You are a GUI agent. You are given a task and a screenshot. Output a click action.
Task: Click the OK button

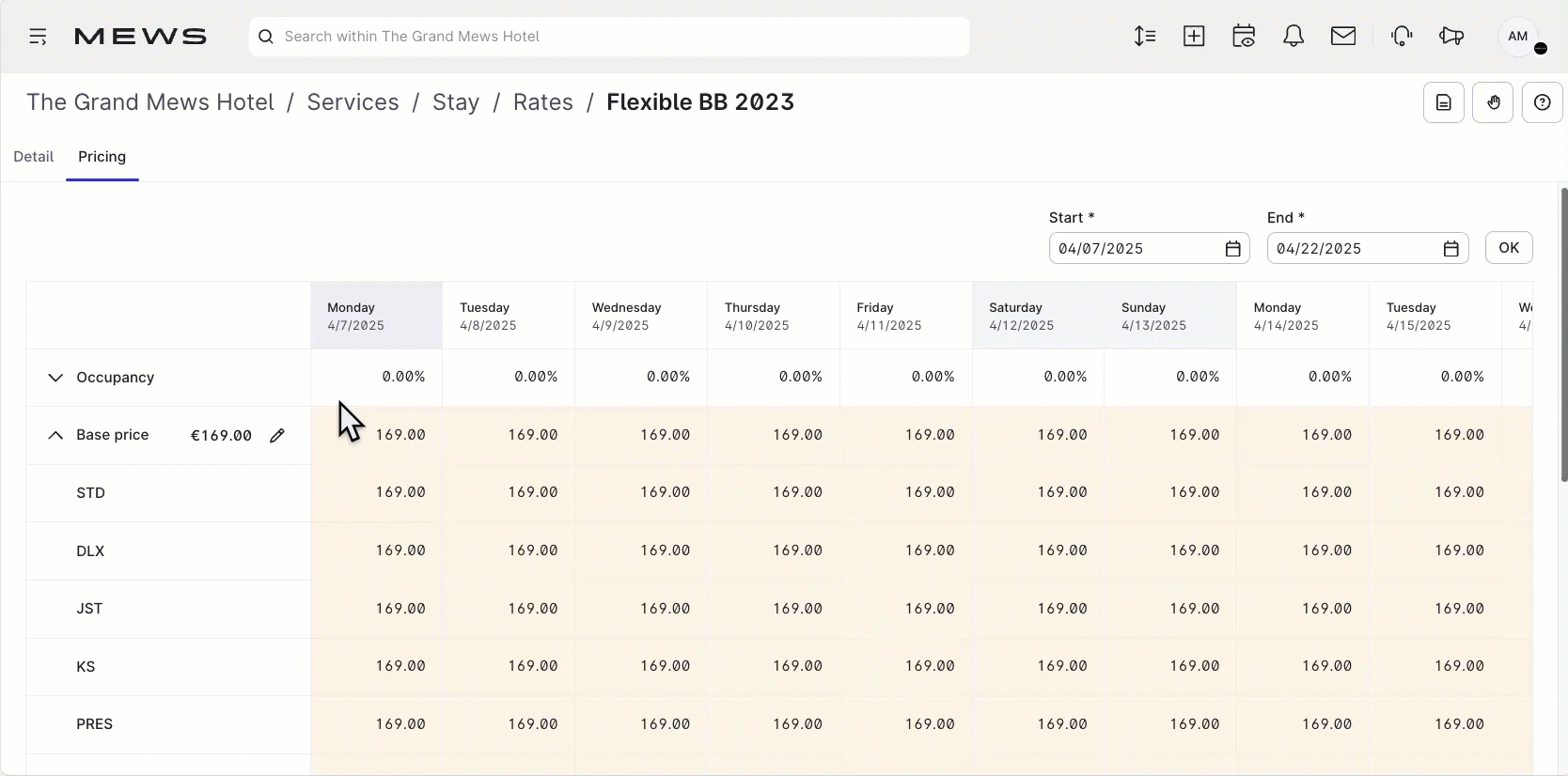tap(1509, 248)
